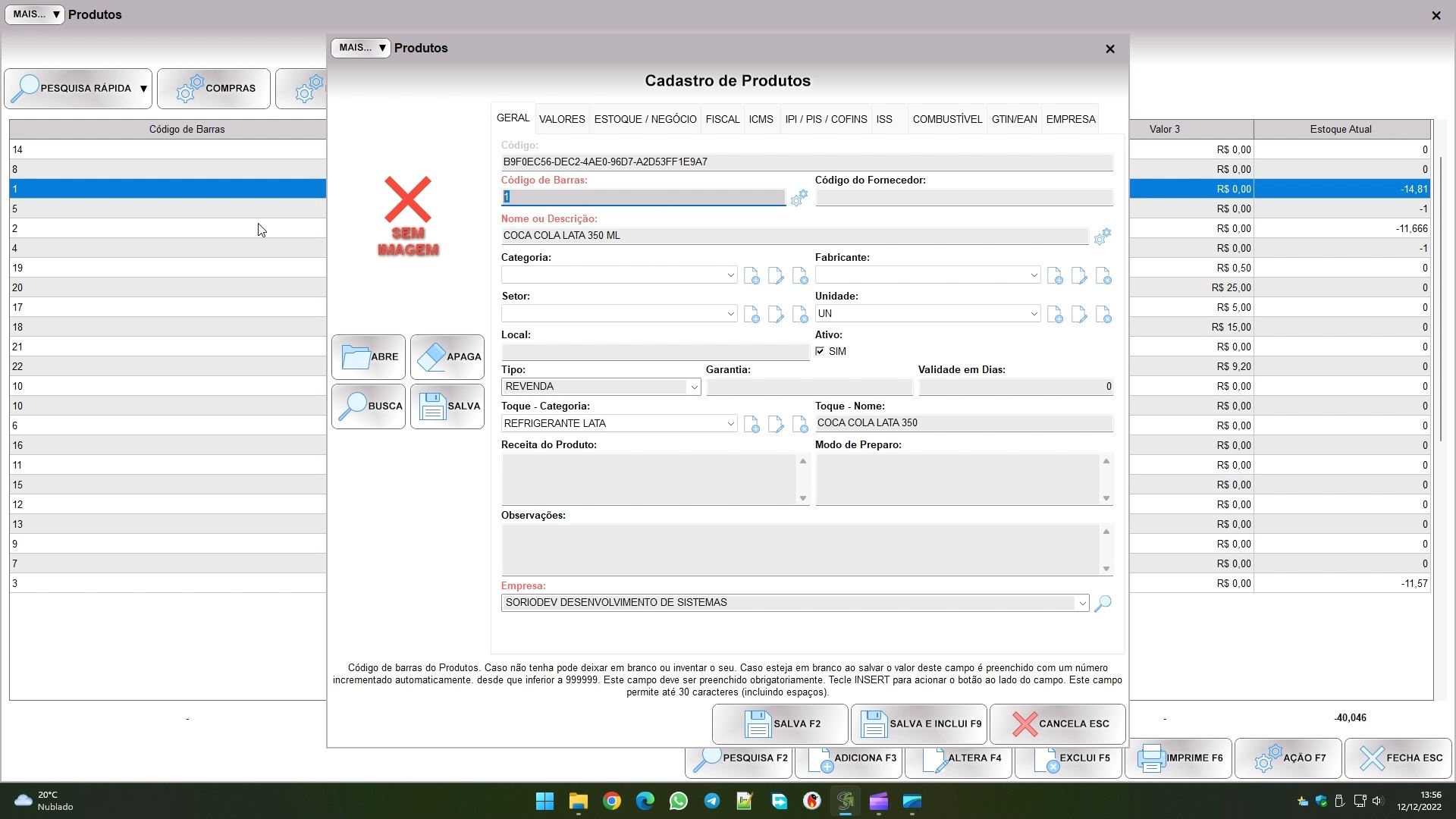Click gear icon beside Nome ou Descrição
The width and height of the screenshot is (1456, 819).
(1103, 237)
